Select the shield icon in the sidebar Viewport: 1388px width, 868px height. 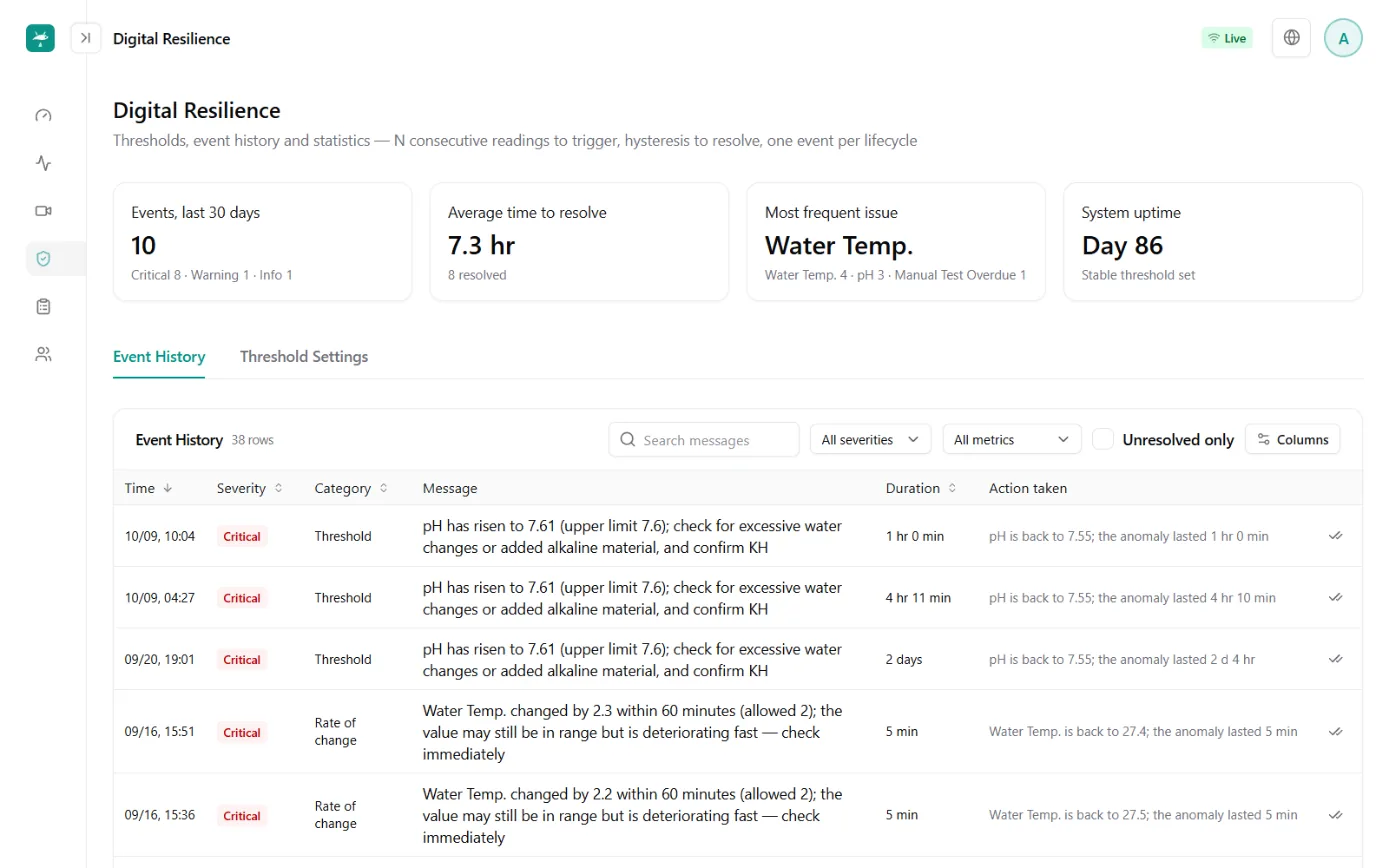43,259
